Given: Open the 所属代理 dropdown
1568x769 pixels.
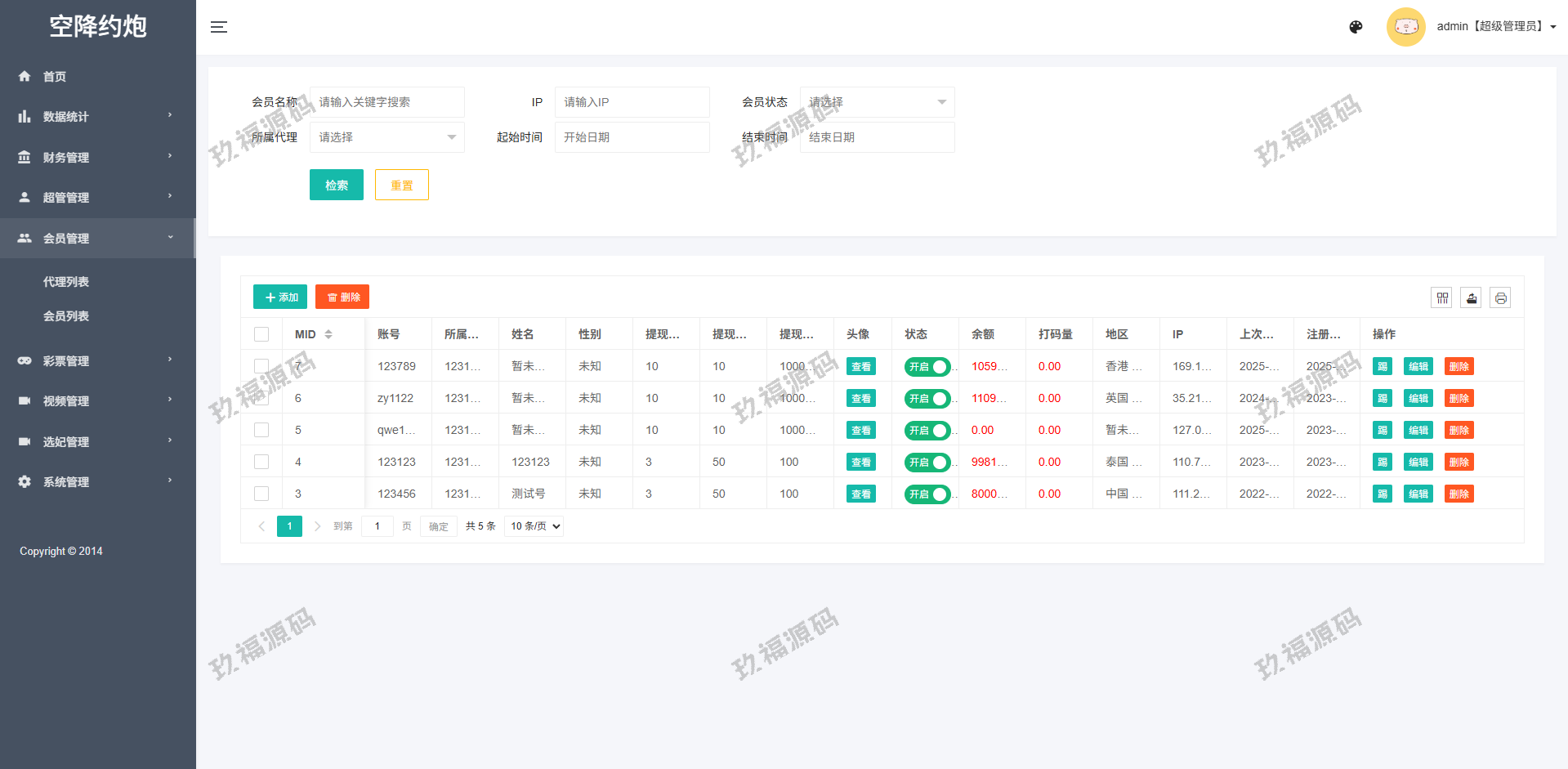Looking at the screenshot, I should tap(386, 137).
